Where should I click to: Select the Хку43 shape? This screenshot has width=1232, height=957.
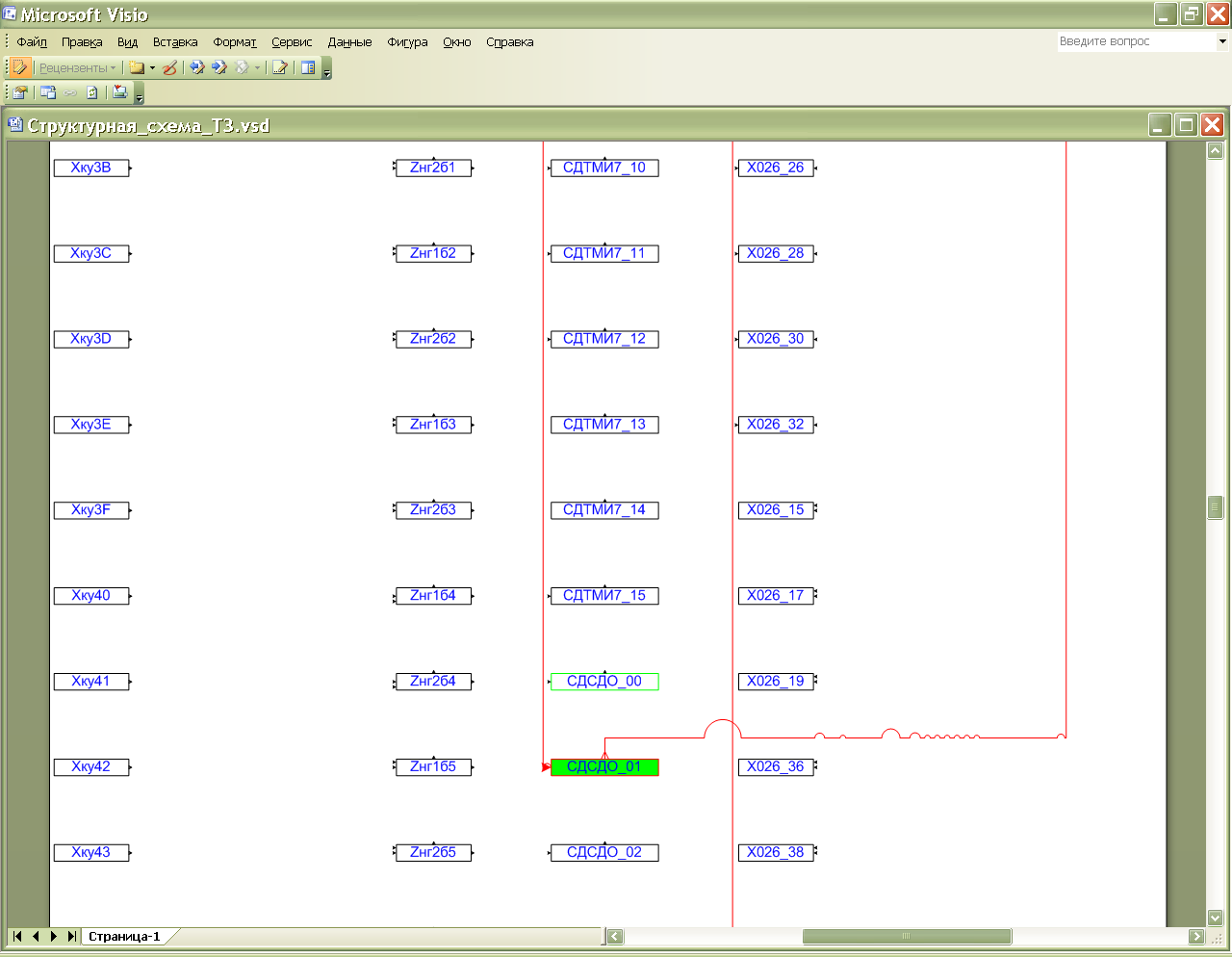[91, 852]
